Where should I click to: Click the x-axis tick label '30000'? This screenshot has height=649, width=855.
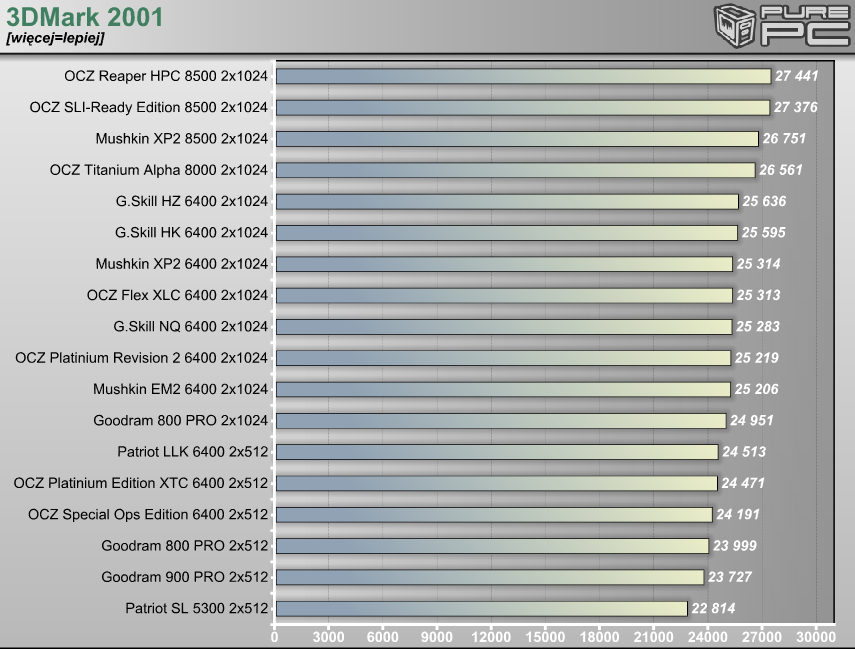click(815, 637)
